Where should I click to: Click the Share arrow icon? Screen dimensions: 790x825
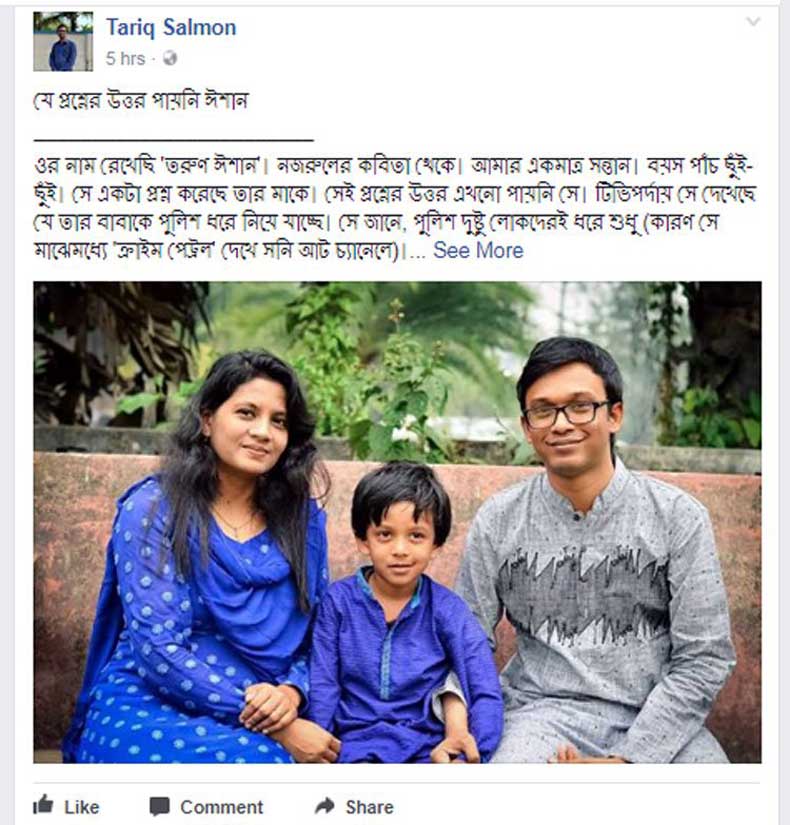[325, 806]
